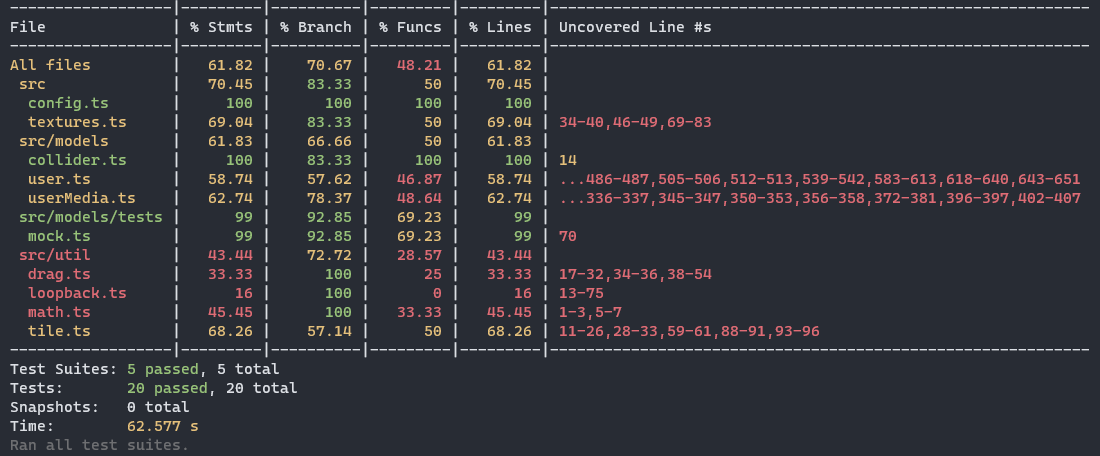Click the '% Stmts' column header
Image resolution: width=1100 pixels, height=456 pixels.
[221, 27]
